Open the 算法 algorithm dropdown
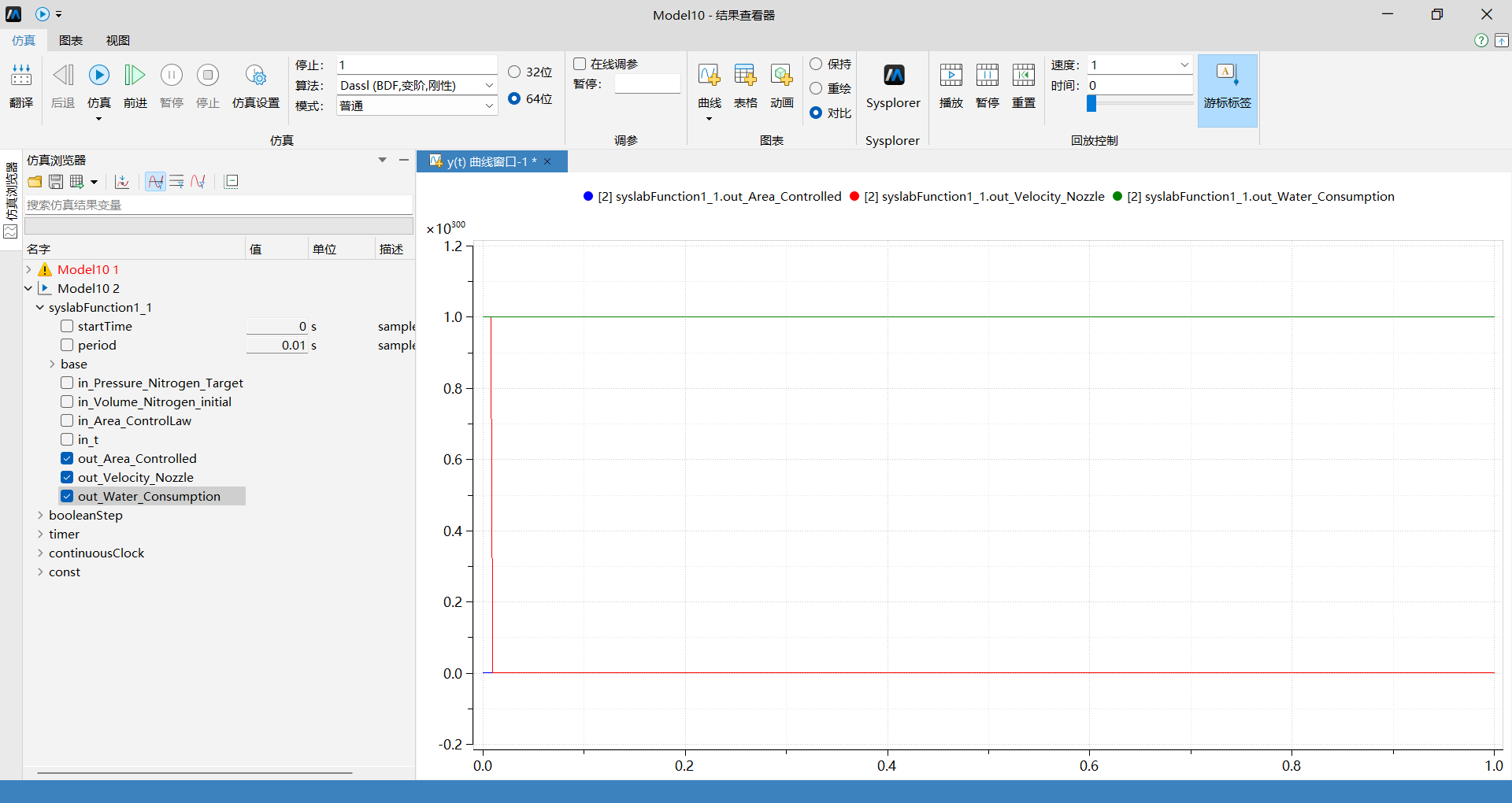Screen dimensions: 1512x803 tap(488, 85)
